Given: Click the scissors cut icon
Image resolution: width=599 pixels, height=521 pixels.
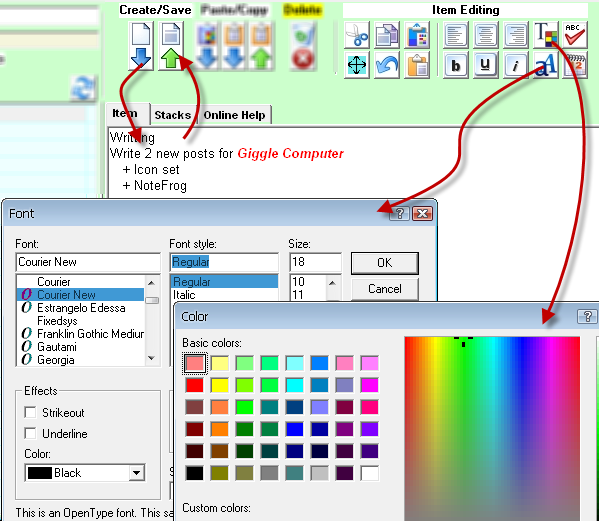Looking at the screenshot, I should [357, 35].
